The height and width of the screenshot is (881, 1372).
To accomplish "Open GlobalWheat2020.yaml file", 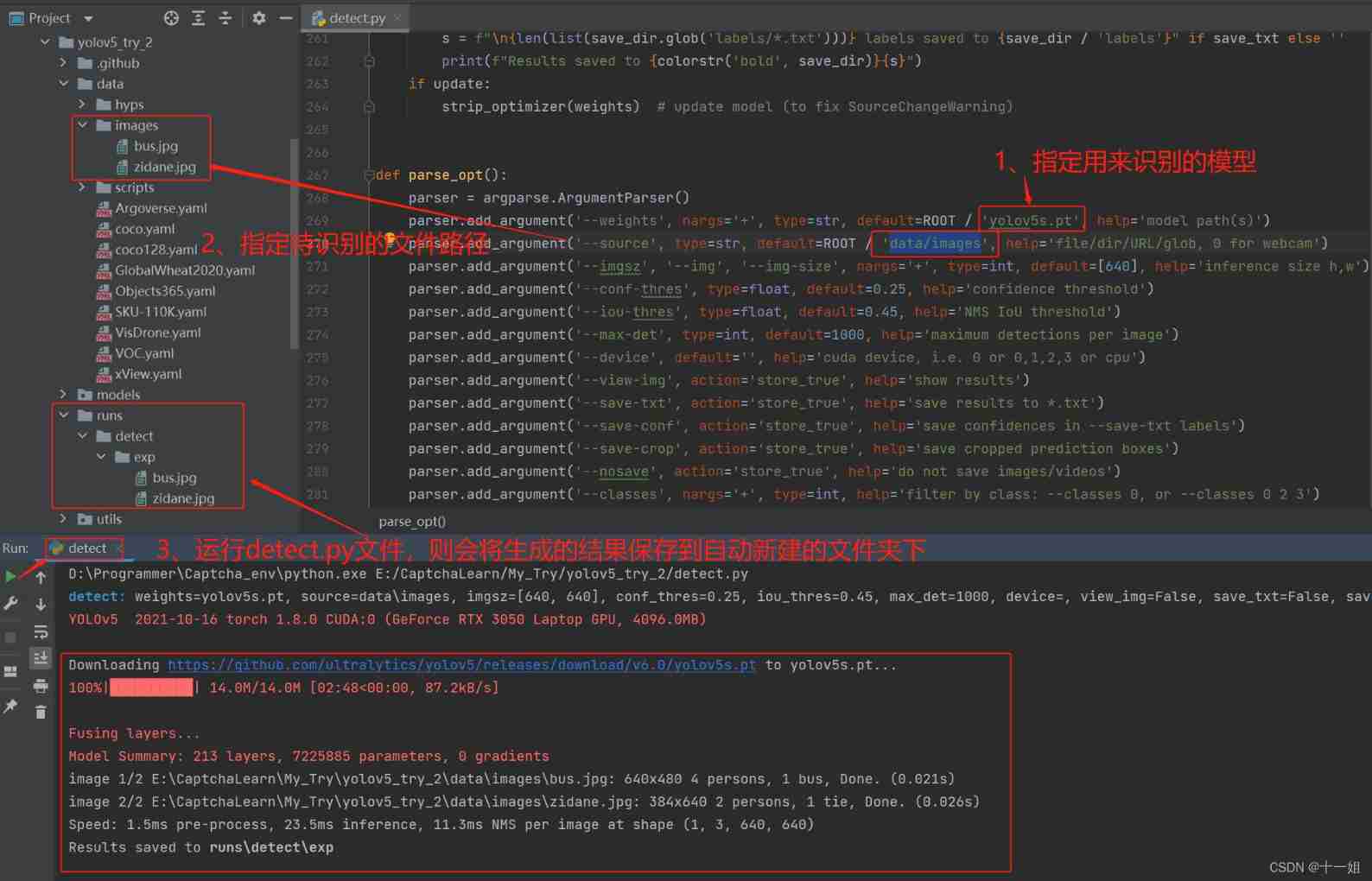I will click(x=185, y=270).
